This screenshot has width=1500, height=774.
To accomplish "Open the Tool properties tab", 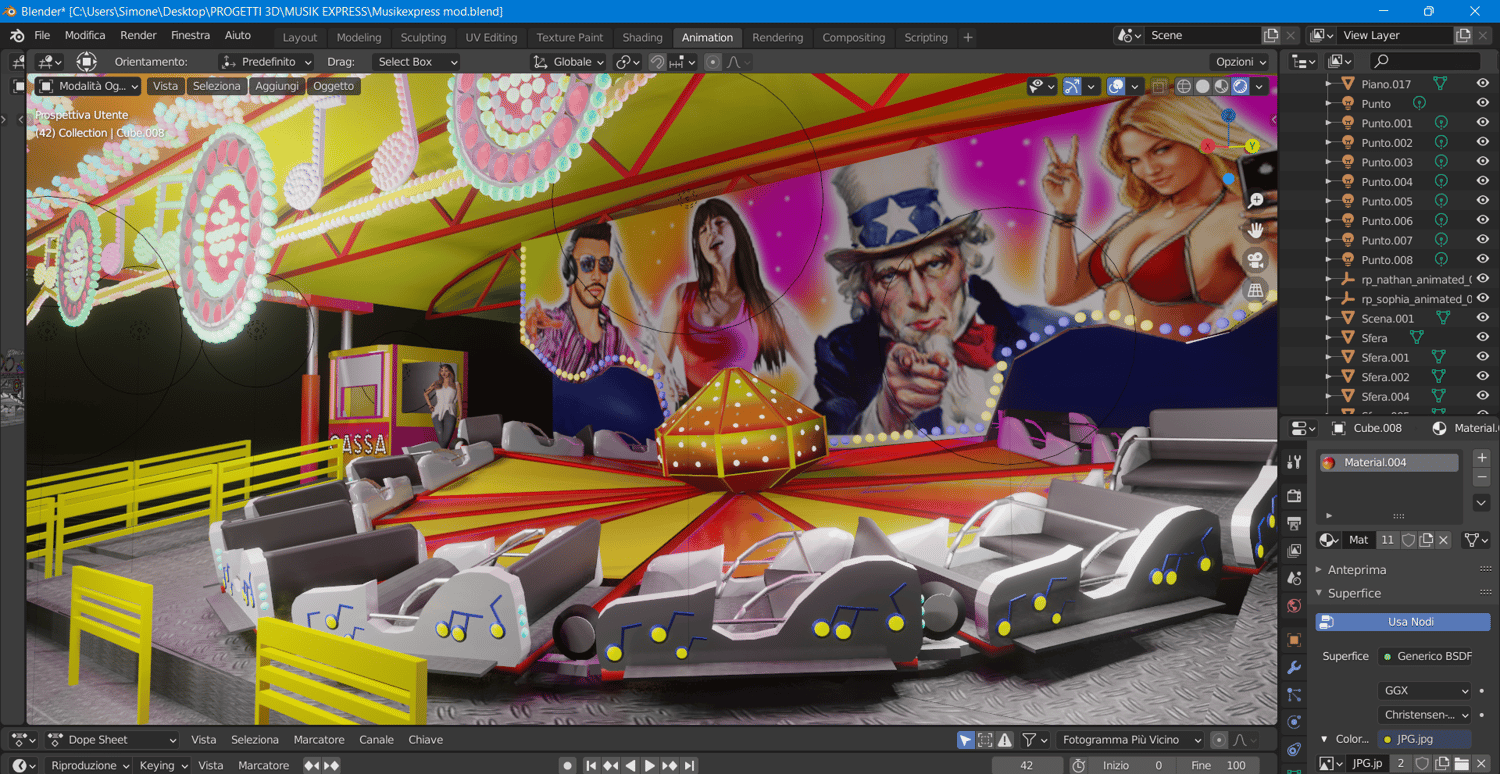I will (x=1294, y=462).
